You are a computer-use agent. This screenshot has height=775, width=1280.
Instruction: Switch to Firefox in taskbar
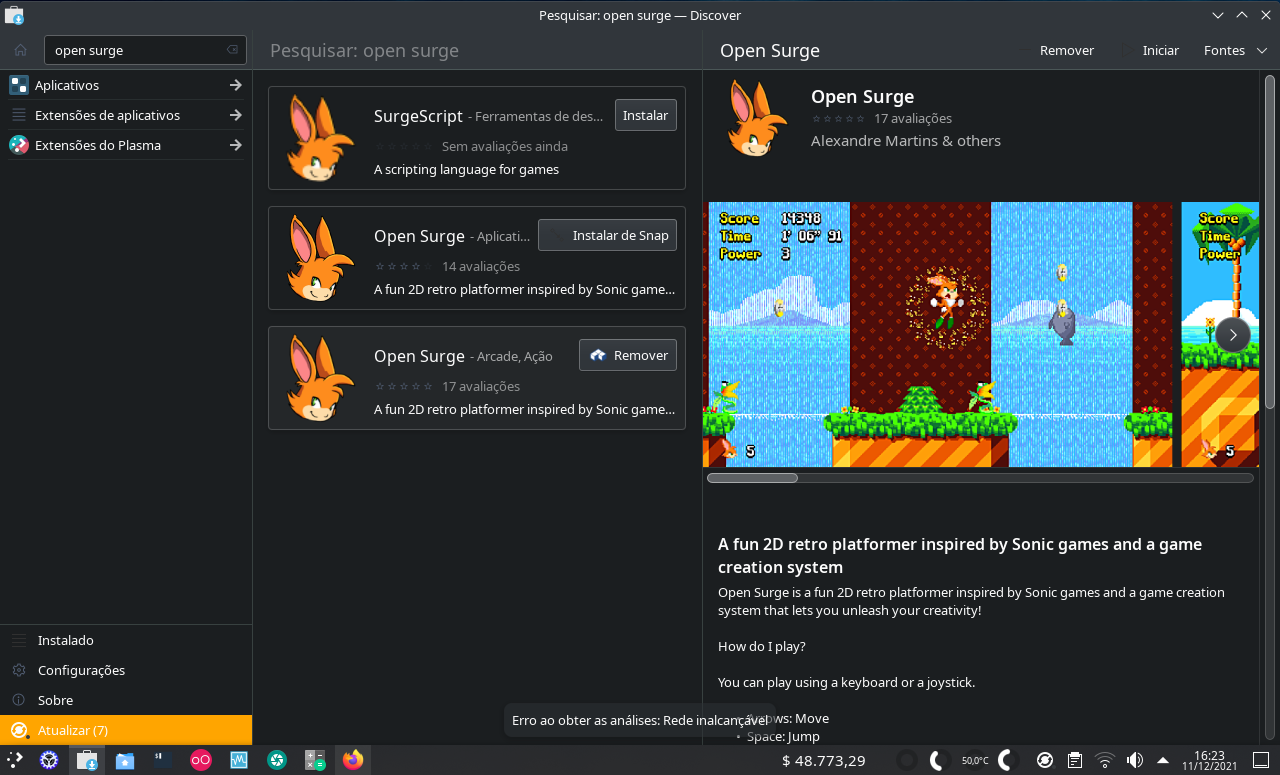(352, 760)
